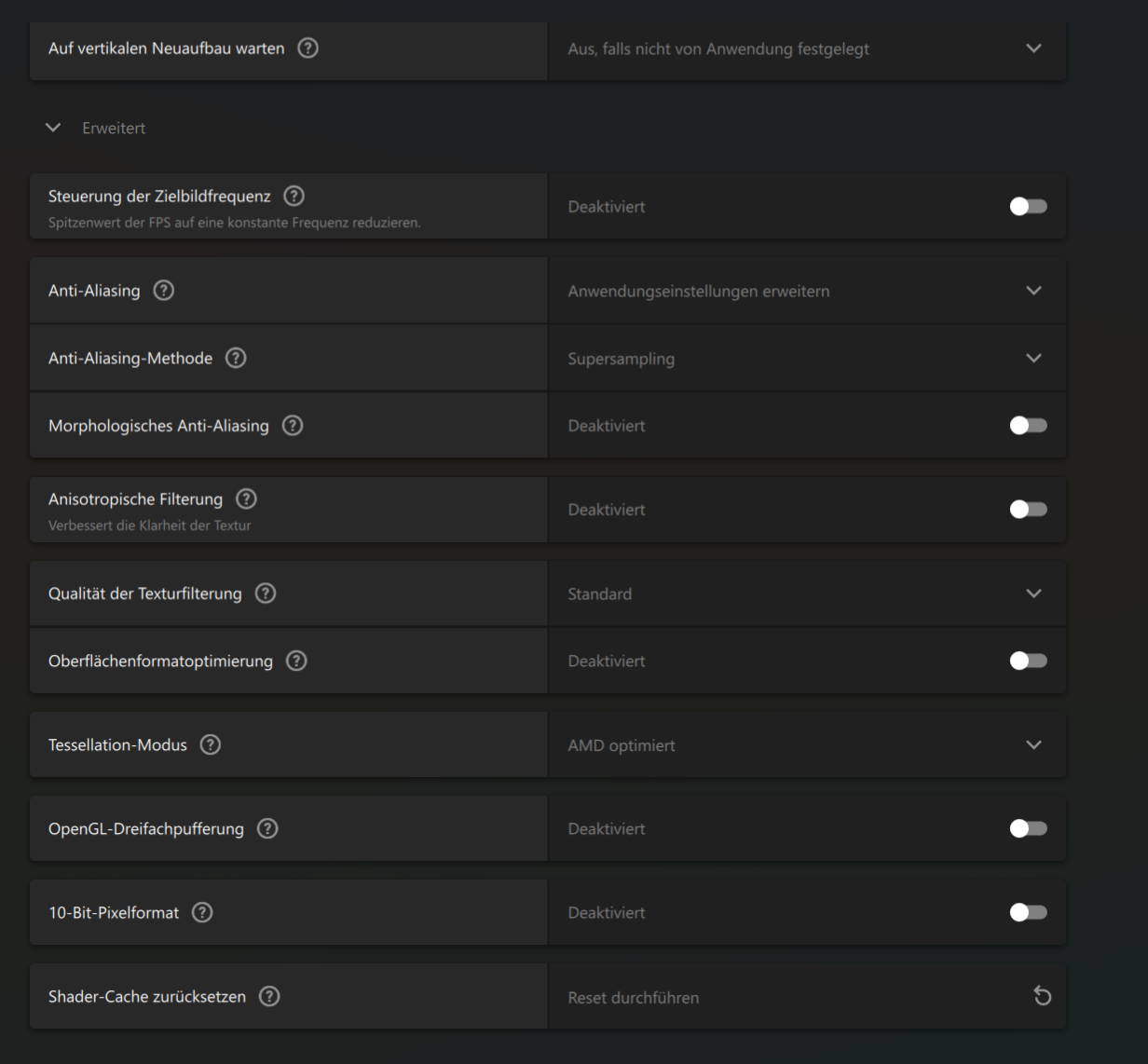
Task: Click Reset durchführen text
Action: 634,998
